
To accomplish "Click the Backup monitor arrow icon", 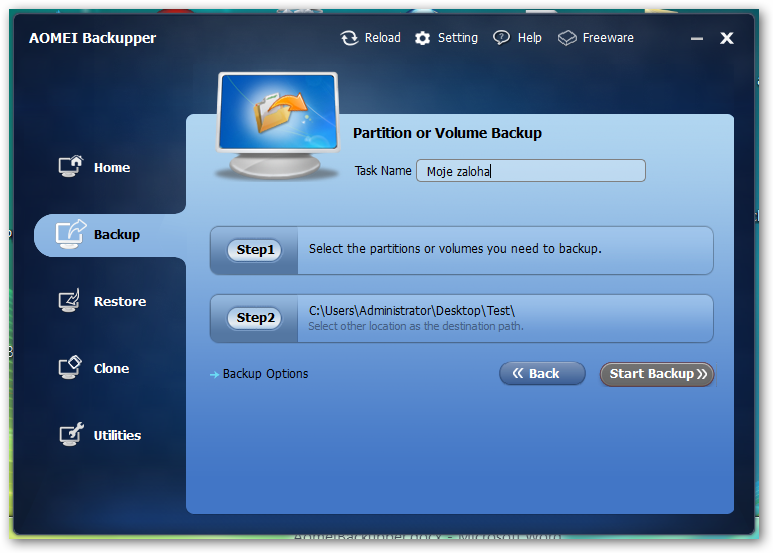I will pyautogui.click(x=70, y=234).
